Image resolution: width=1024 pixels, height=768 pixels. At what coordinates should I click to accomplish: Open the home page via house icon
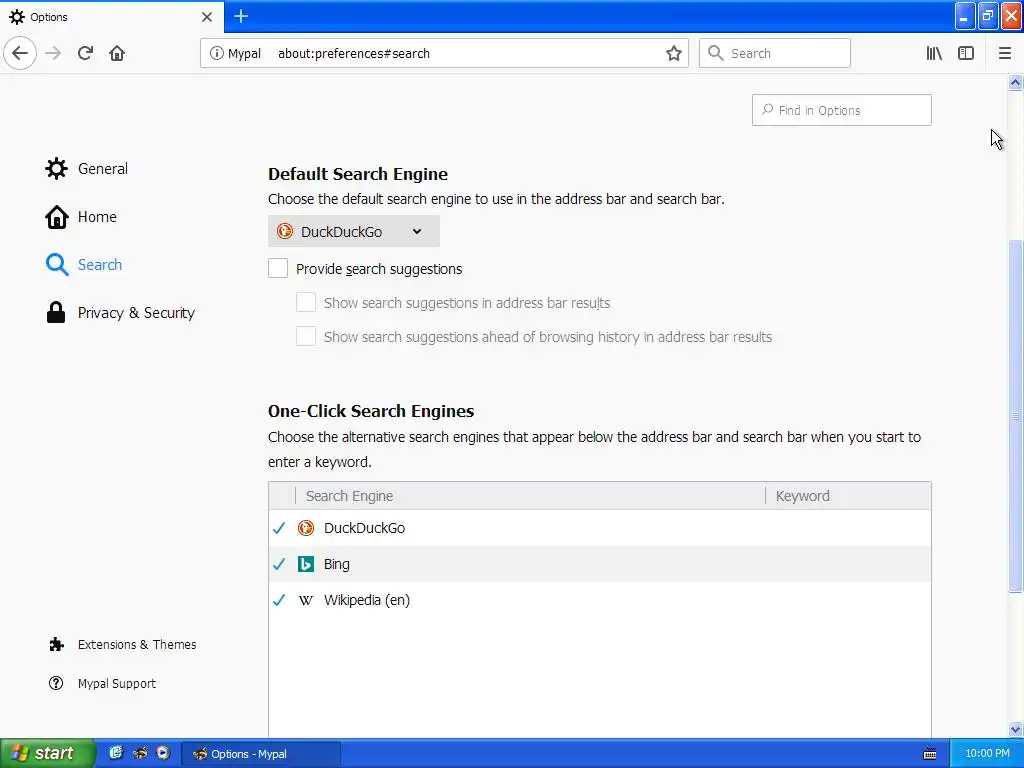click(x=117, y=53)
